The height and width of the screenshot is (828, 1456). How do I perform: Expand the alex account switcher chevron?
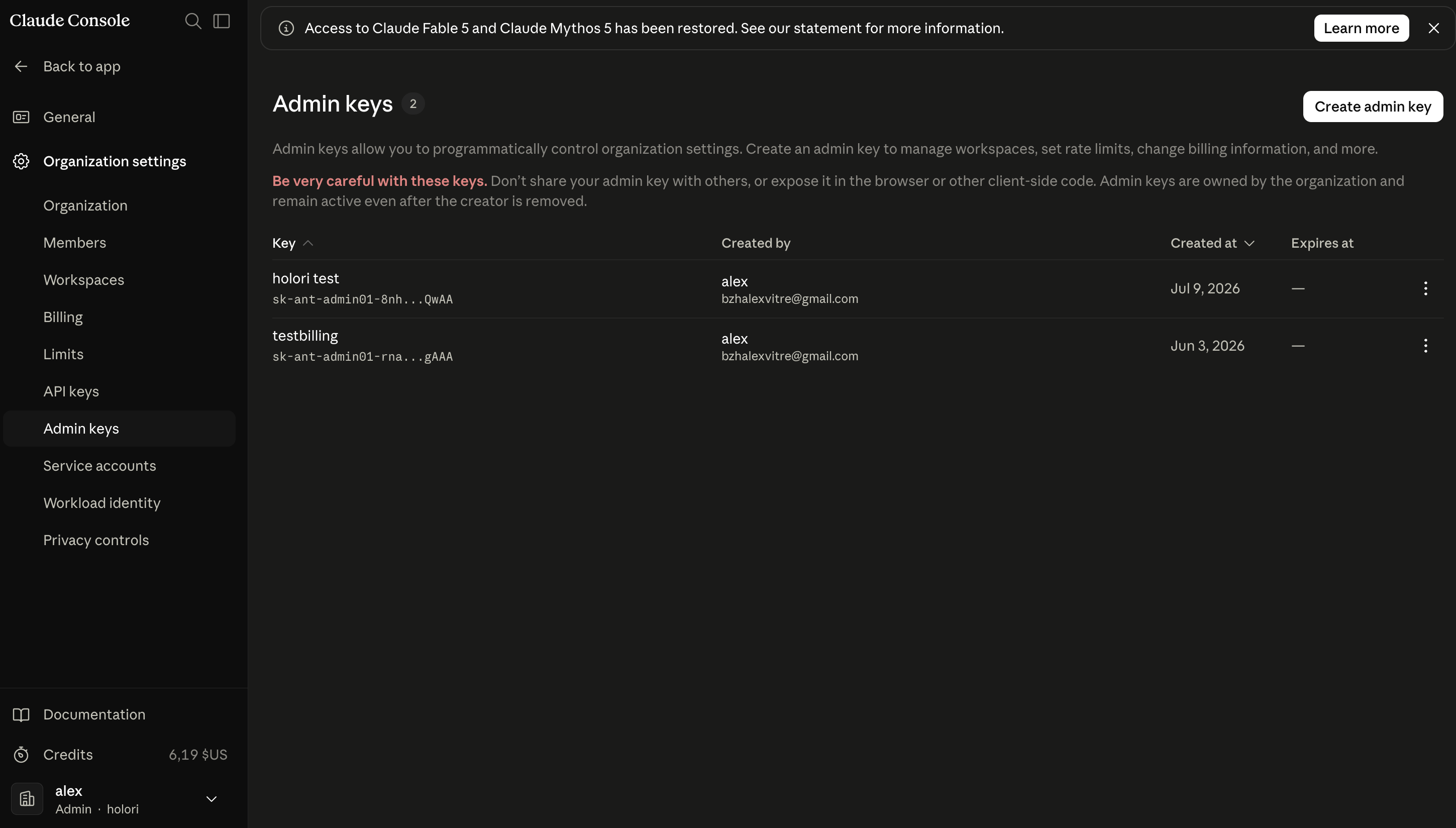tap(211, 799)
